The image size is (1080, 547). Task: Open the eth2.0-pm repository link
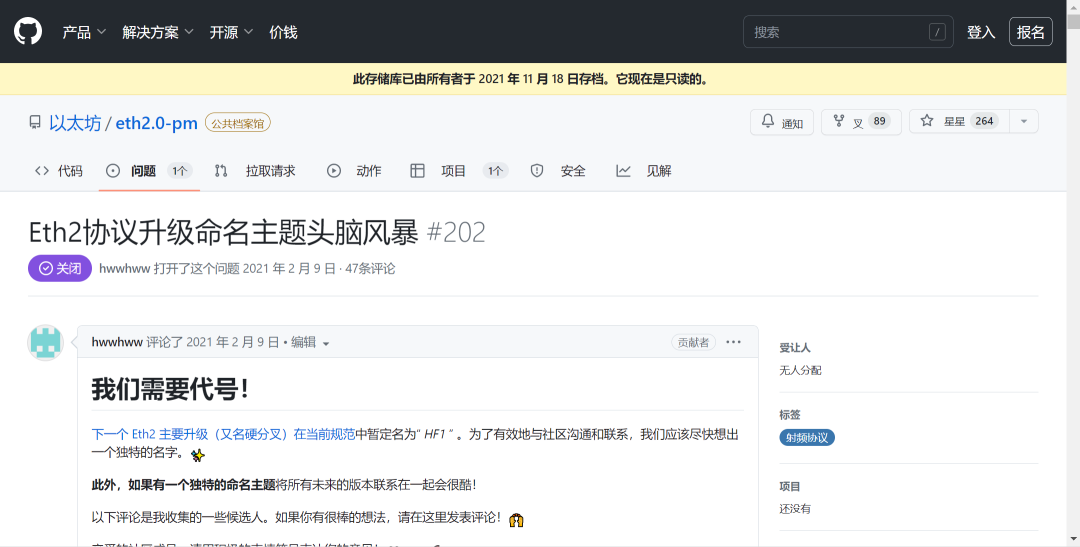click(156, 123)
